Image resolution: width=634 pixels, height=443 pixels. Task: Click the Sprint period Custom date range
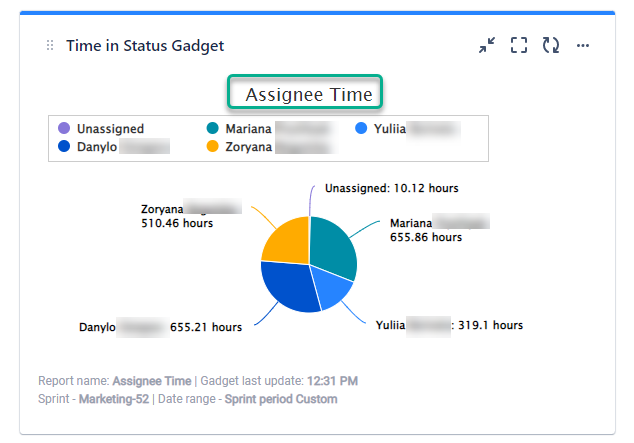pyautogui.click(x=281, y=399)
